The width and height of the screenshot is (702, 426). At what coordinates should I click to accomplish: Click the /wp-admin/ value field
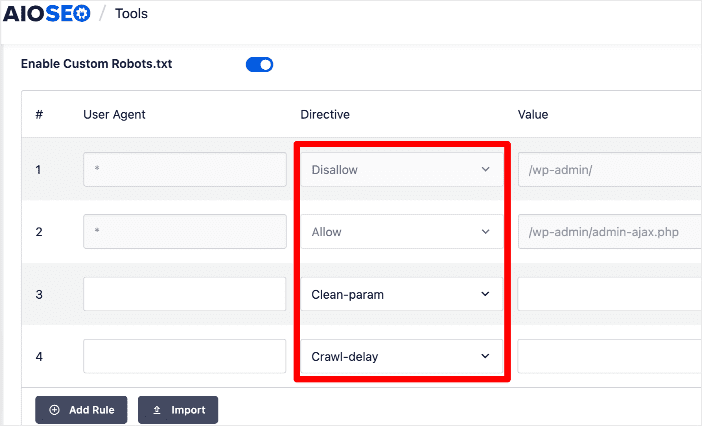(610, 170)
